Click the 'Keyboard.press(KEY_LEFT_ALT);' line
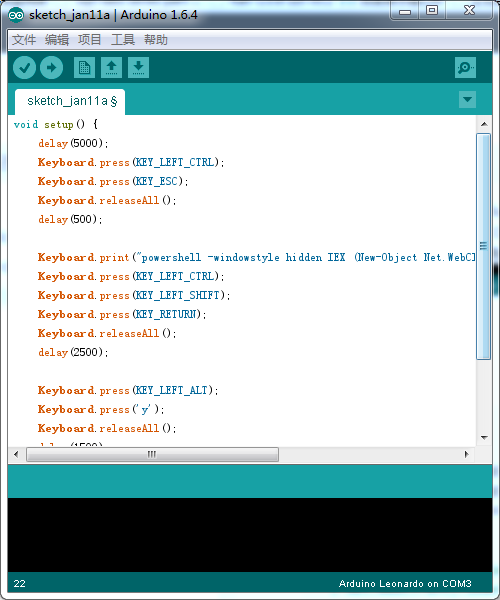The width and height of the screenshot is (500, 600). 128,390
